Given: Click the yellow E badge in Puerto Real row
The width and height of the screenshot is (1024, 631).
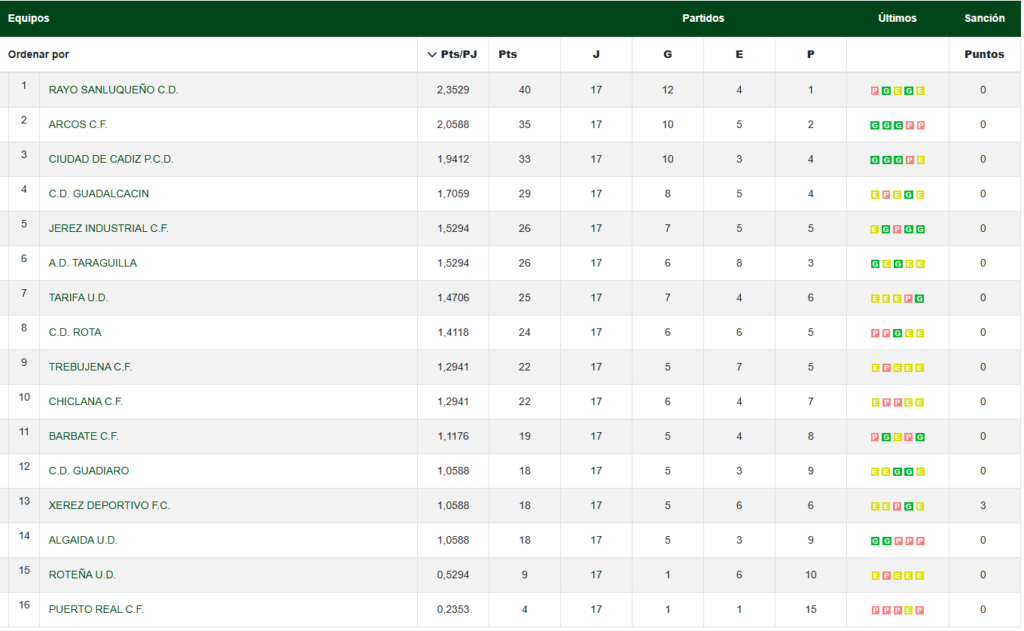Looking at the screenshot, I should 909,610.
